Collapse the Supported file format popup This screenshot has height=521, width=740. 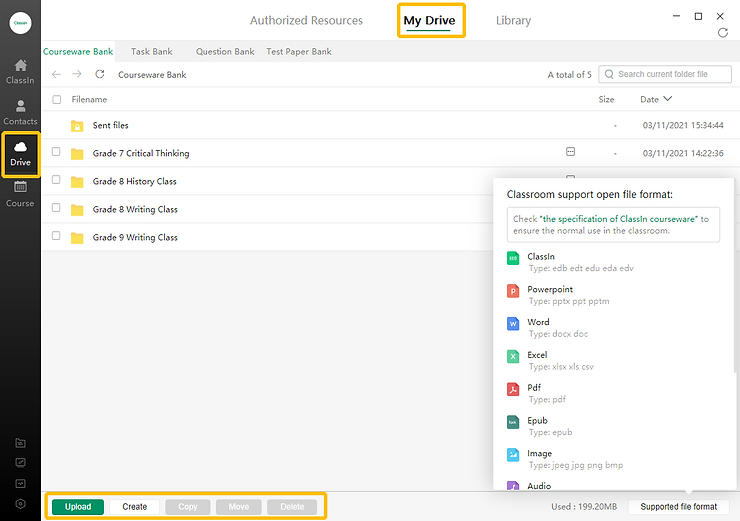(679, 507)
